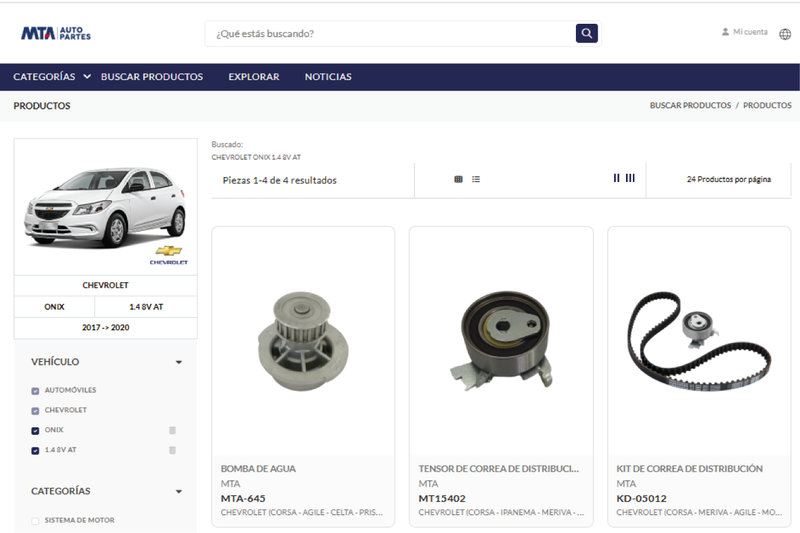Remove ONIX filter with trash icon
Viewport: 800px width, 533px height.
[x=172, y=430]
